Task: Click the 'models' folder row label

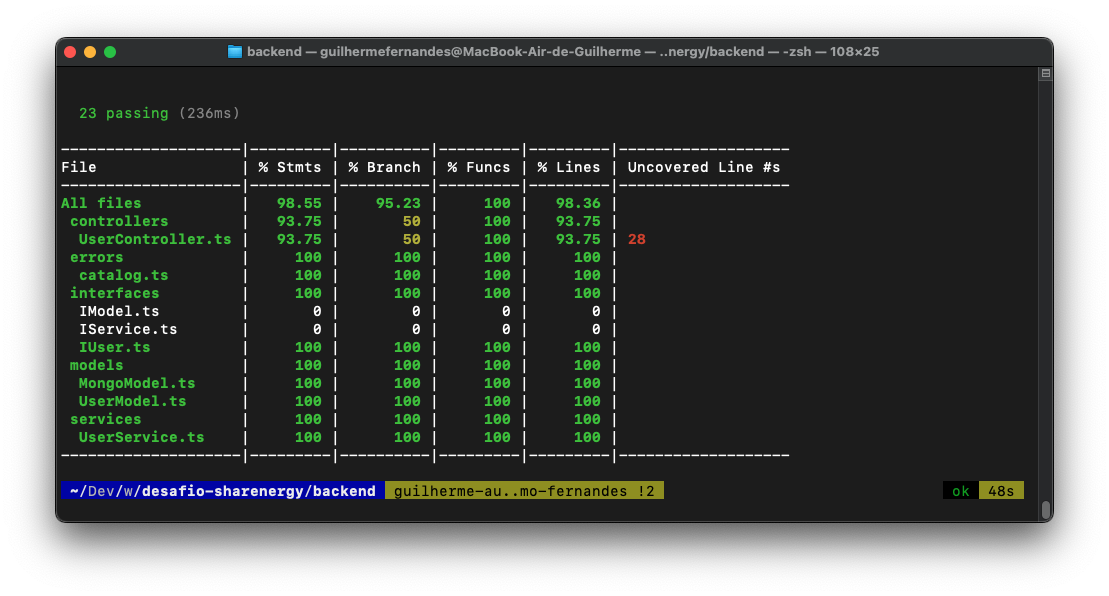Action: (96, 366)
